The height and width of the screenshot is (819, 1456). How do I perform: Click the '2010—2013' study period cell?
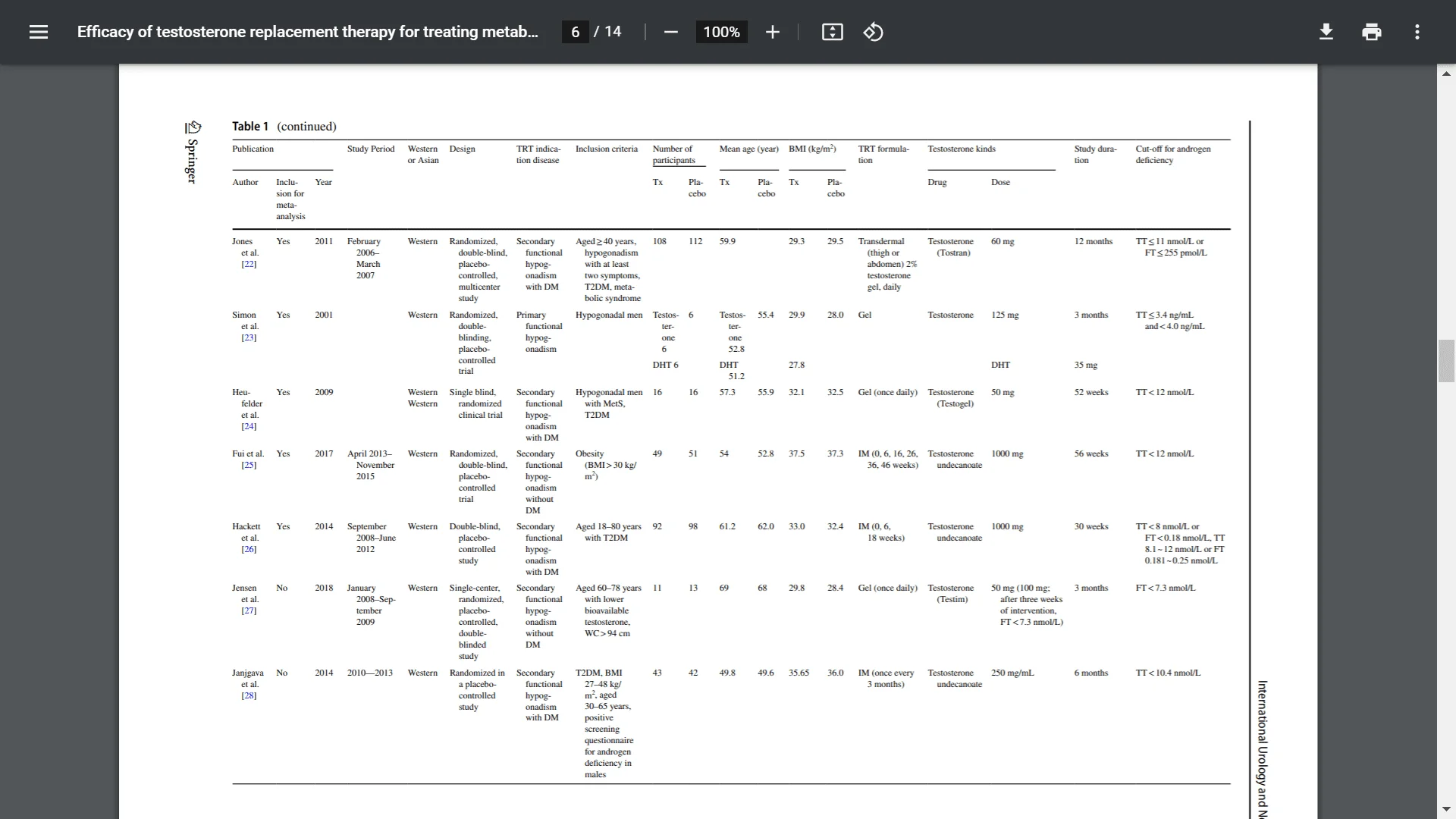coord(370,673)
